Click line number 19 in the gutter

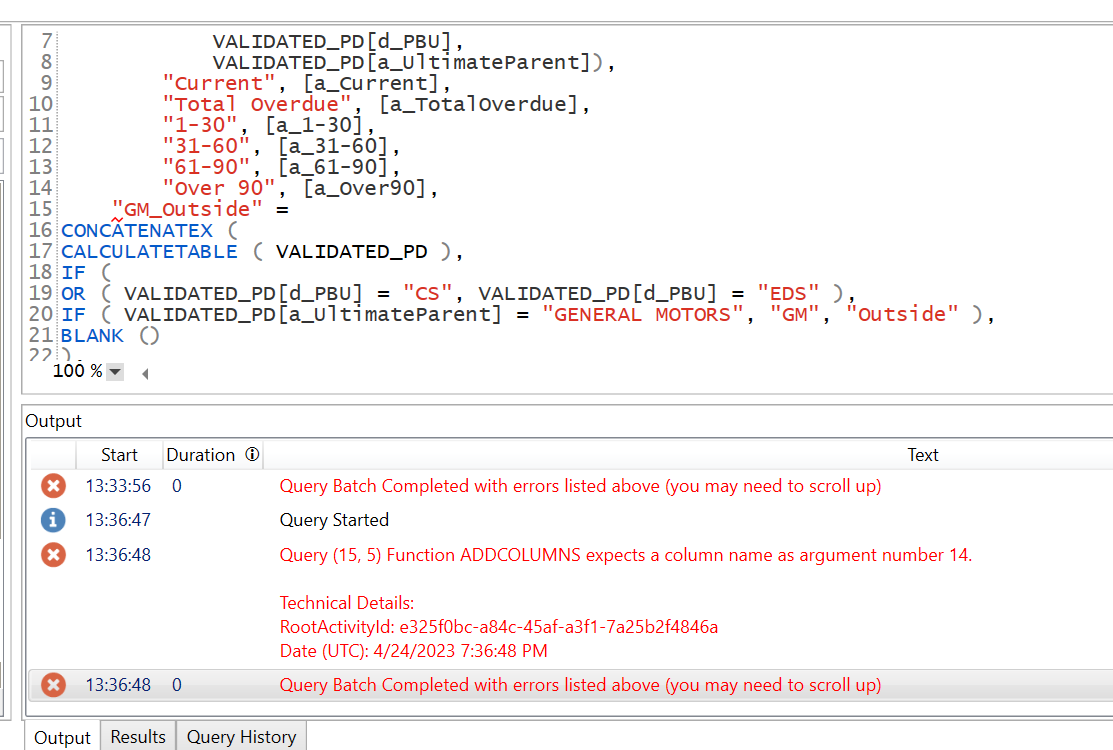[x=40, y=293]
